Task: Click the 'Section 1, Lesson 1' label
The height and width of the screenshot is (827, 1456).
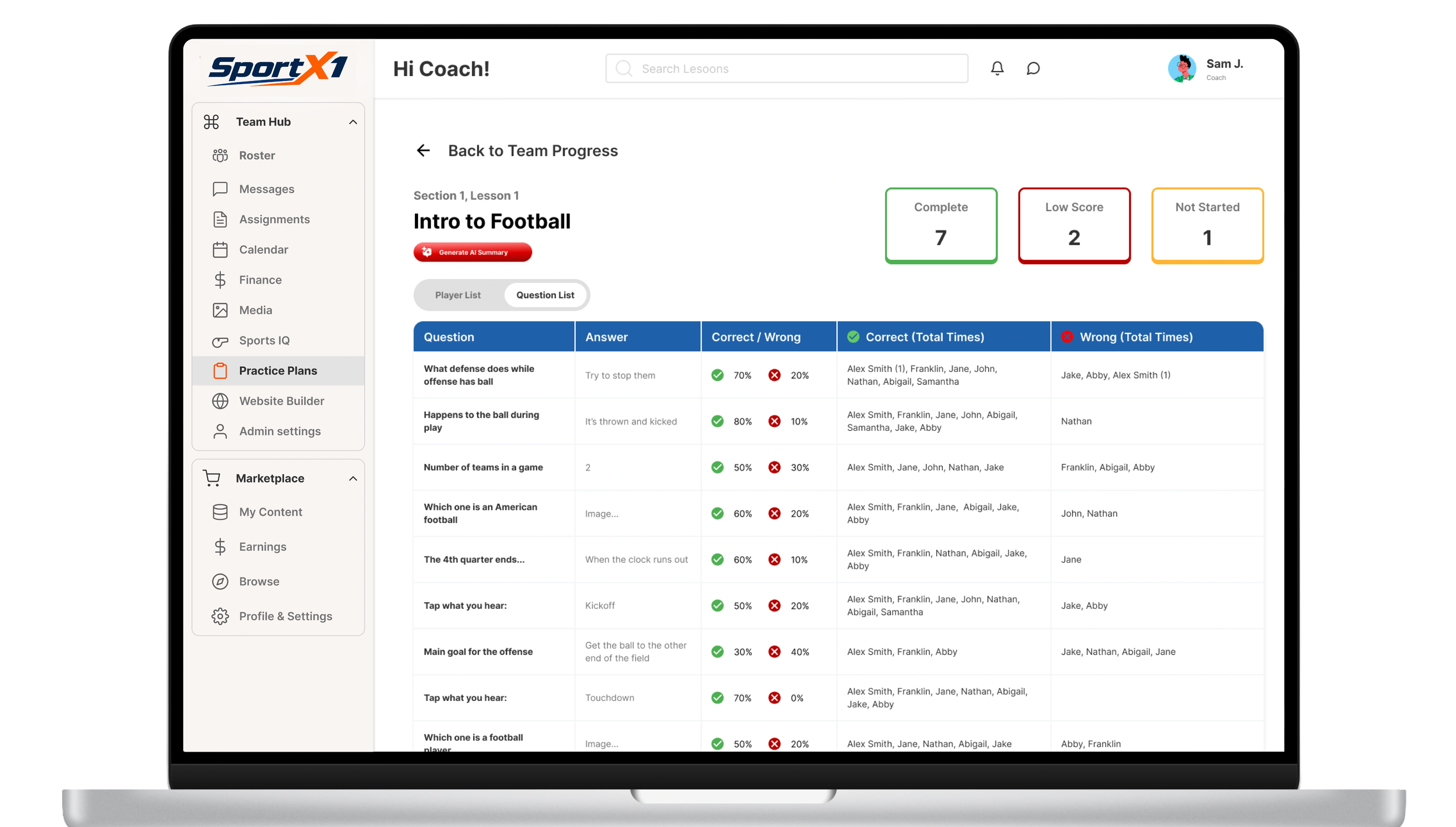Action: (466, 195)
